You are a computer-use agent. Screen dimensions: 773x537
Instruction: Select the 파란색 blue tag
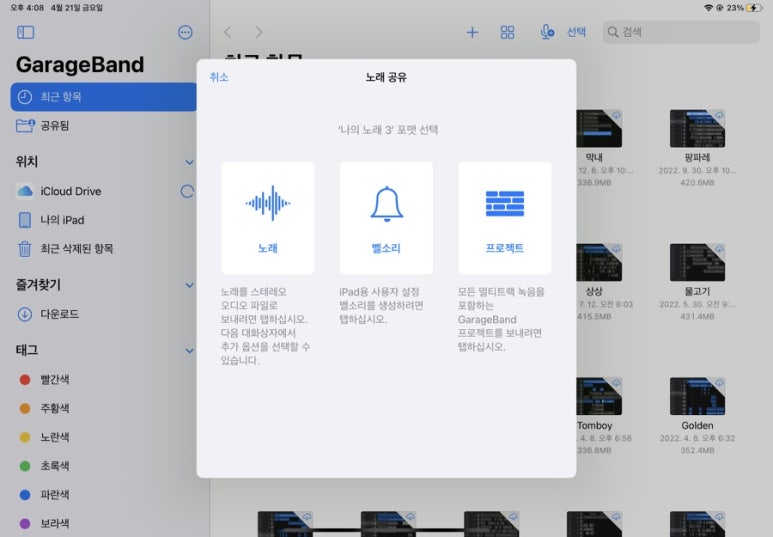[104, 495]
